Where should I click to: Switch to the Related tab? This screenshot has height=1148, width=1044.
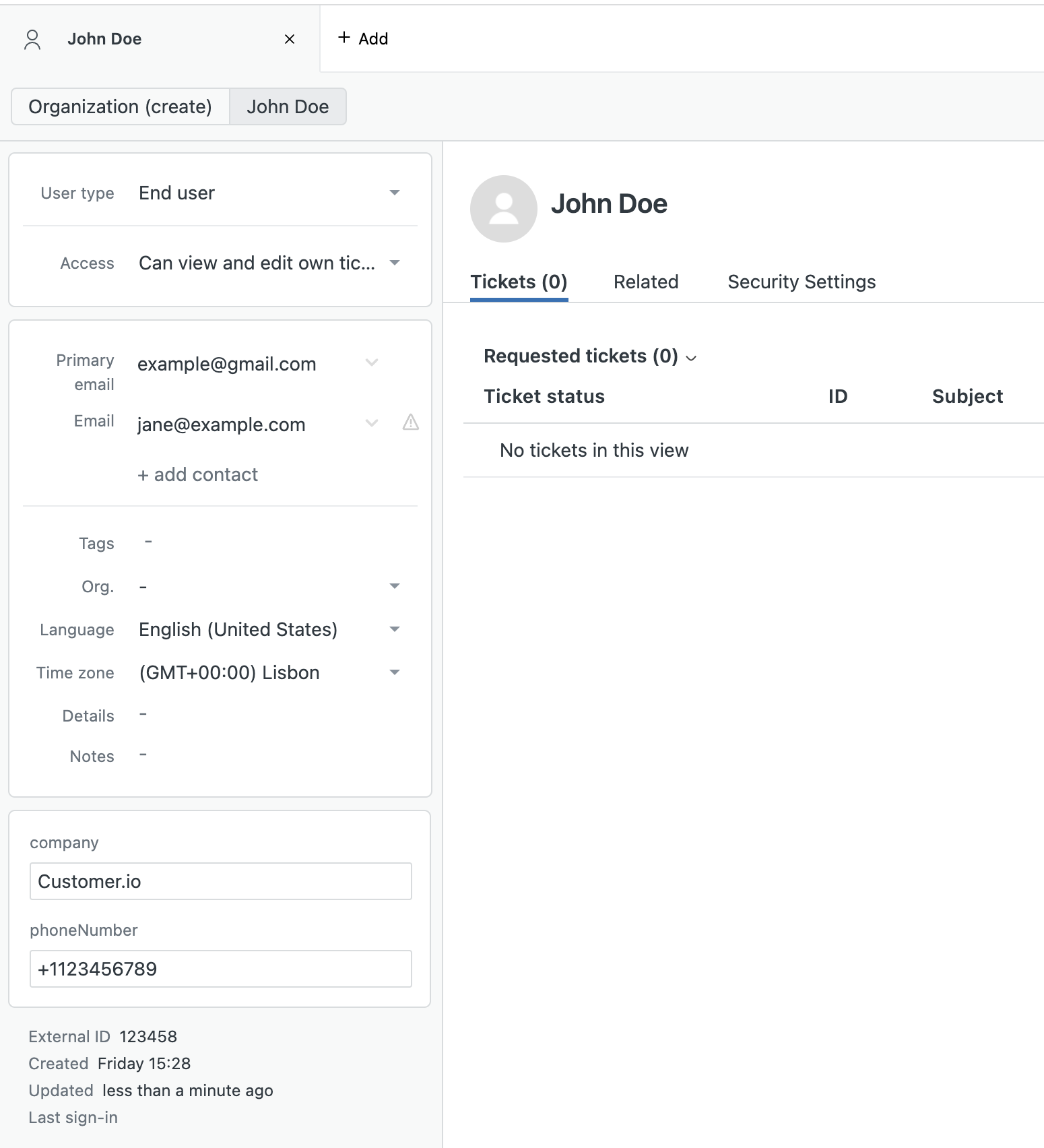coord(646,282)
